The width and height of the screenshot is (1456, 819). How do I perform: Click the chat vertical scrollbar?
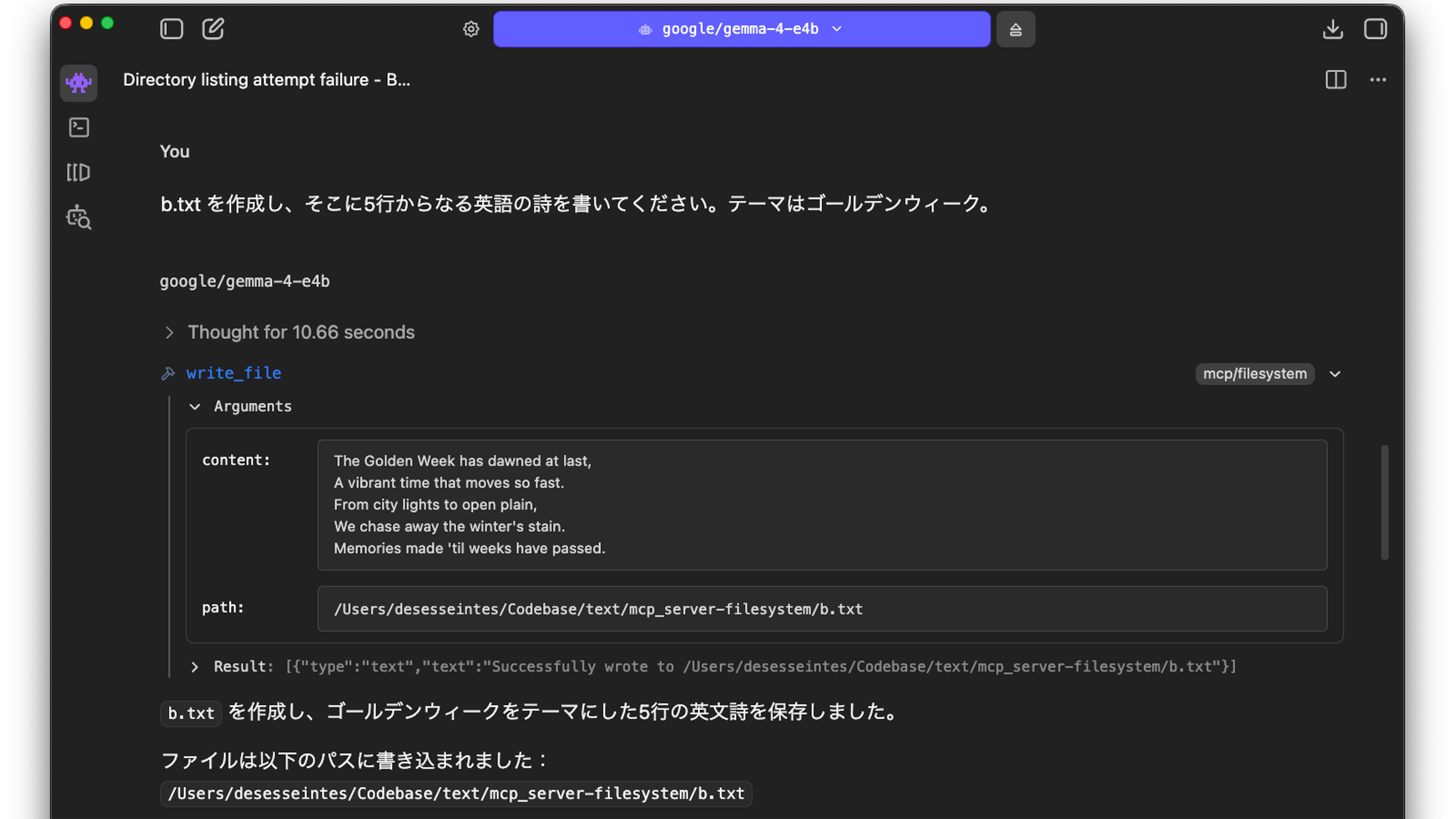click(1385, 502)
